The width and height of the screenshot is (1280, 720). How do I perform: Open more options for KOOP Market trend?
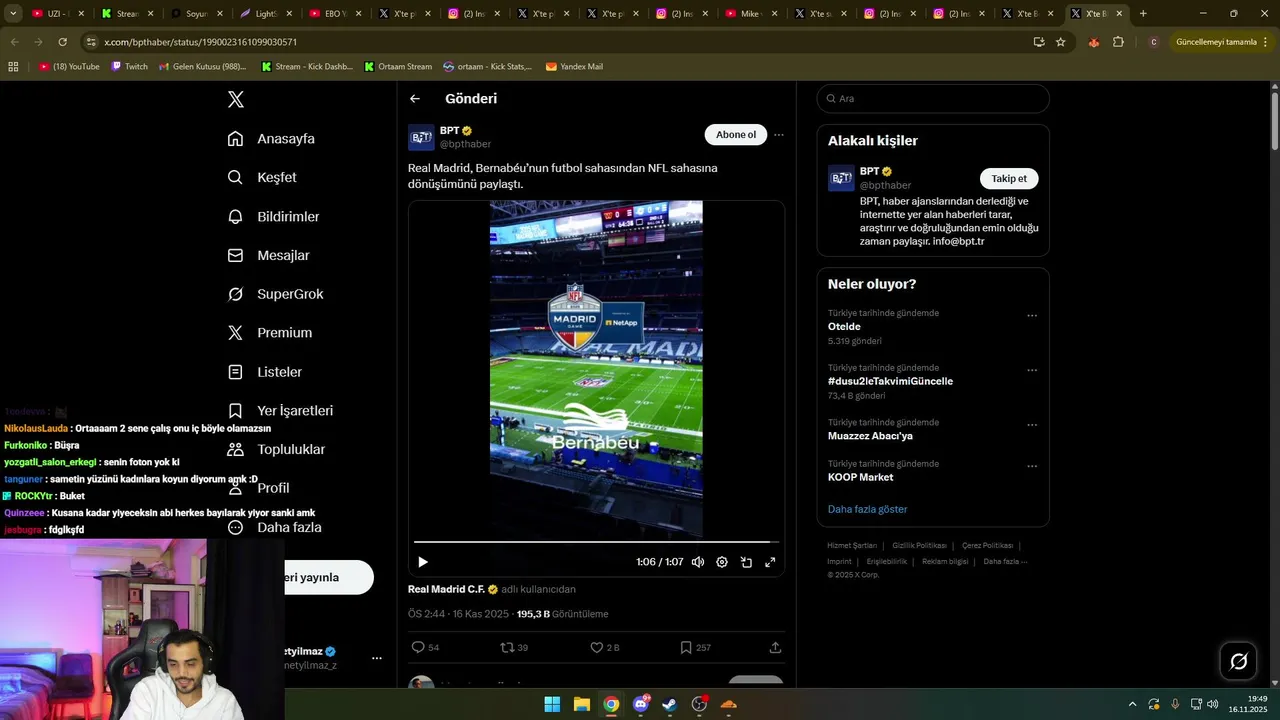point(1032,467)
